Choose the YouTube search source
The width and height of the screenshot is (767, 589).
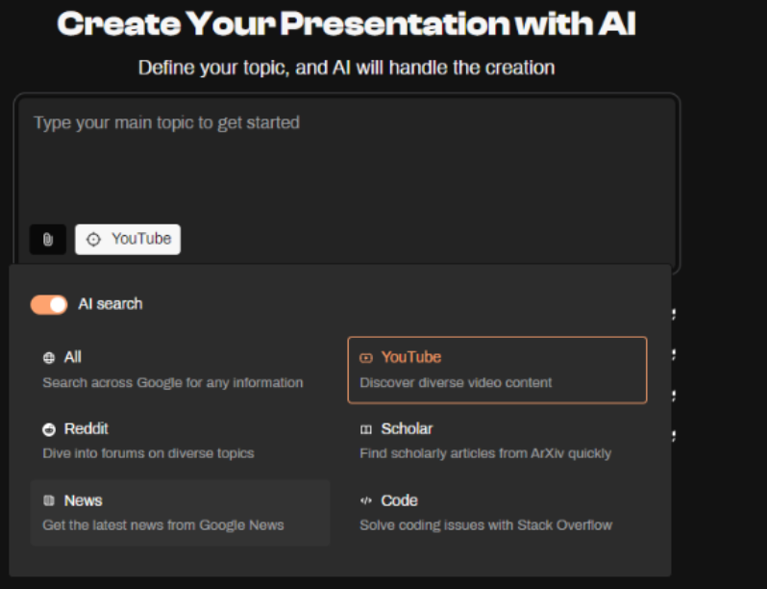[x=497, y=369]
